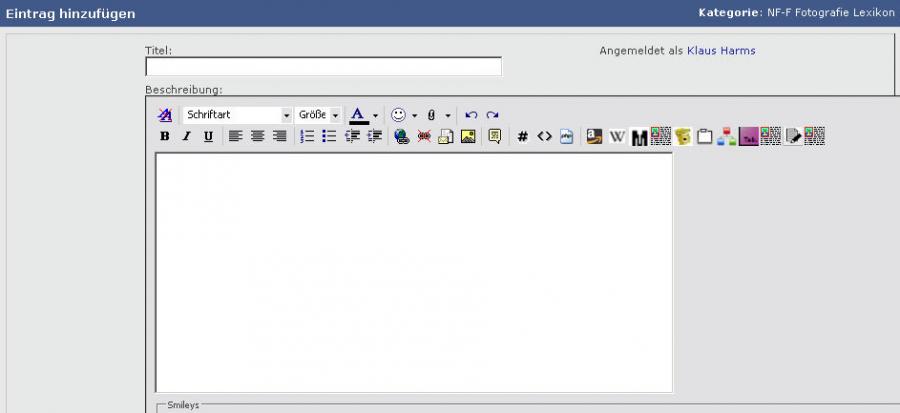Click the paperclip attachment icon

(432, 115)
